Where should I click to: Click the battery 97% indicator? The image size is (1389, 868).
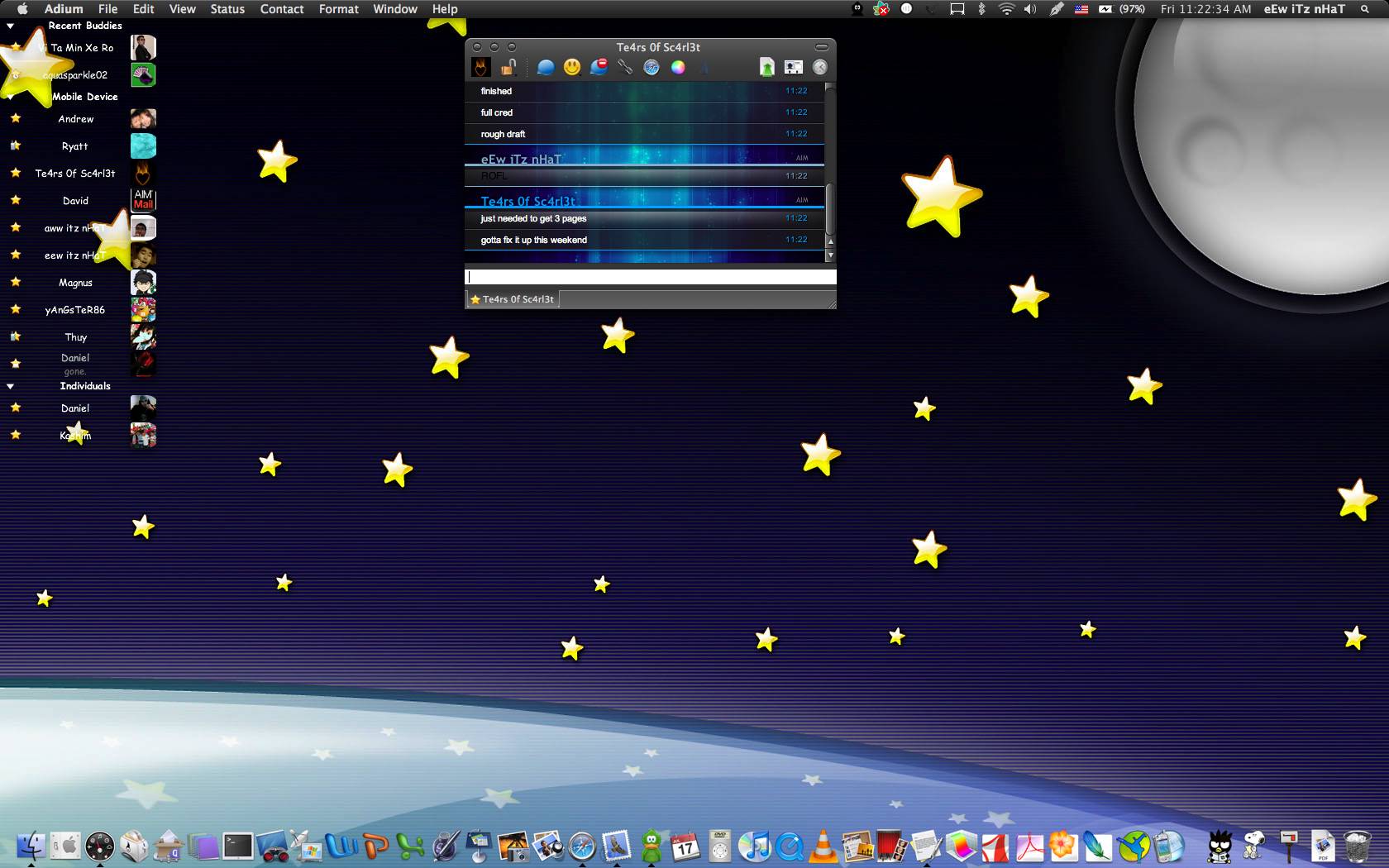click(1122, 9)
